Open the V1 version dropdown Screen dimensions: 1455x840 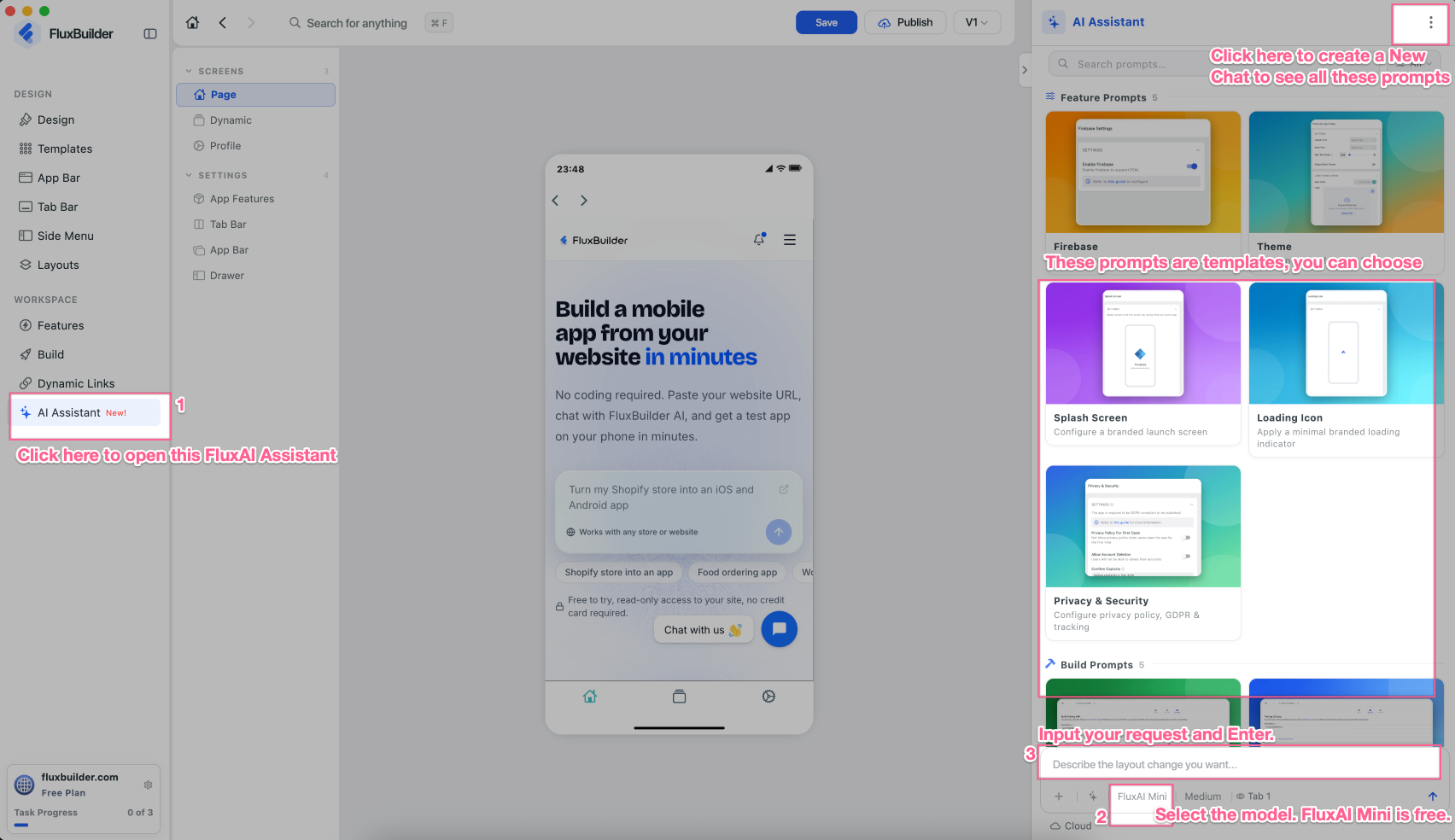977,23
